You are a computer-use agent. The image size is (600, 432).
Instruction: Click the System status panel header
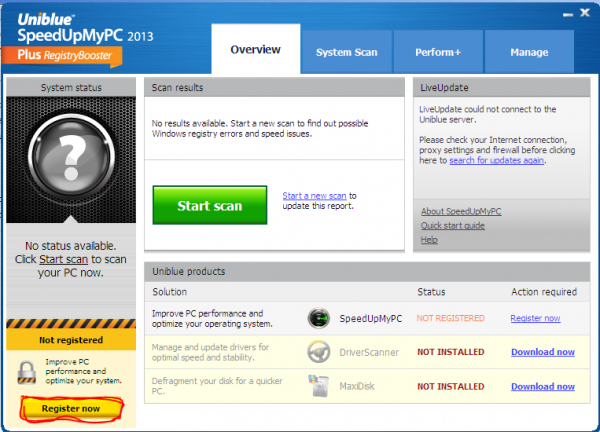click(71, 88)
